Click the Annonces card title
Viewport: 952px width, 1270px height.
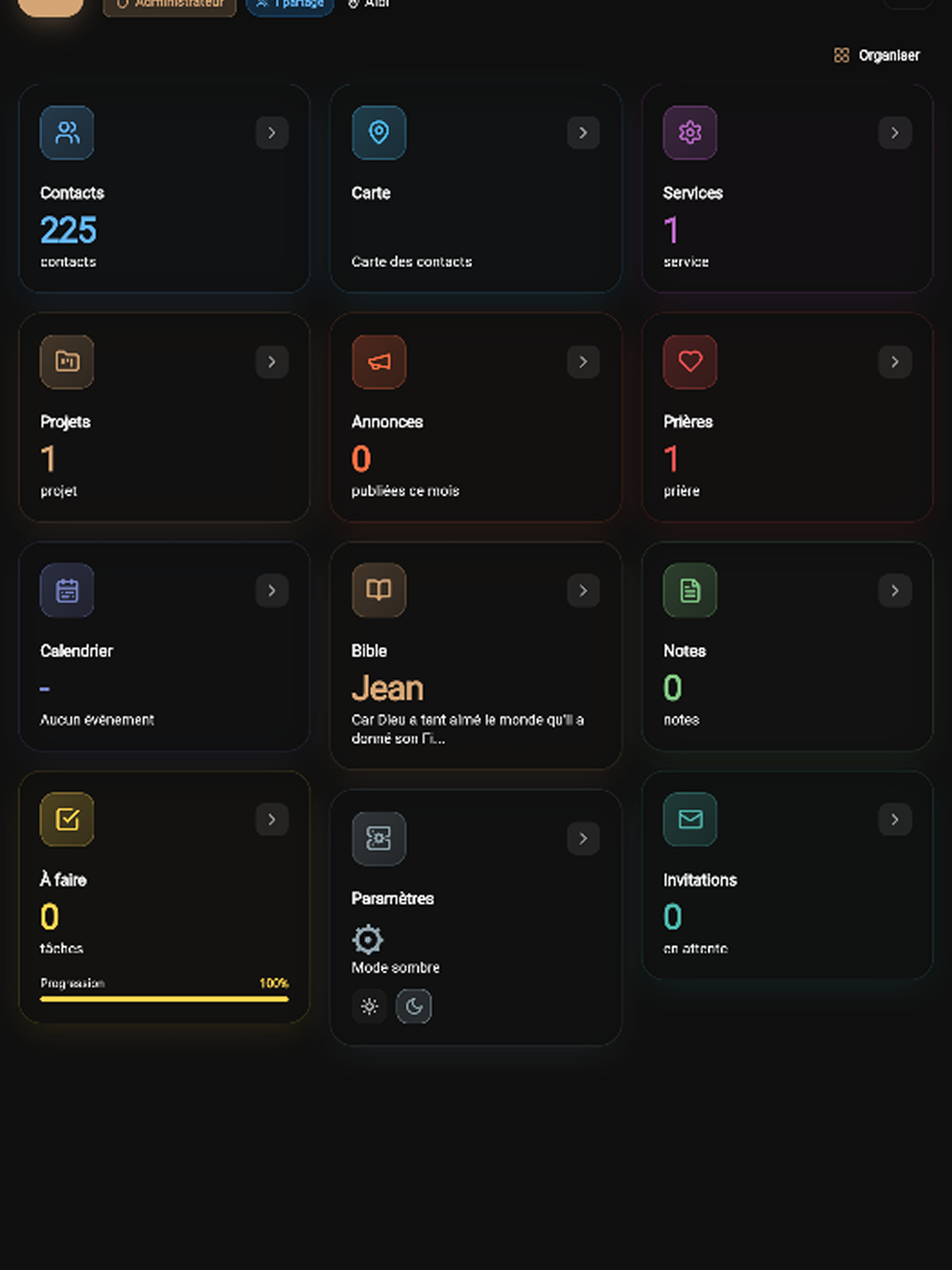click(x=388, y=422)
